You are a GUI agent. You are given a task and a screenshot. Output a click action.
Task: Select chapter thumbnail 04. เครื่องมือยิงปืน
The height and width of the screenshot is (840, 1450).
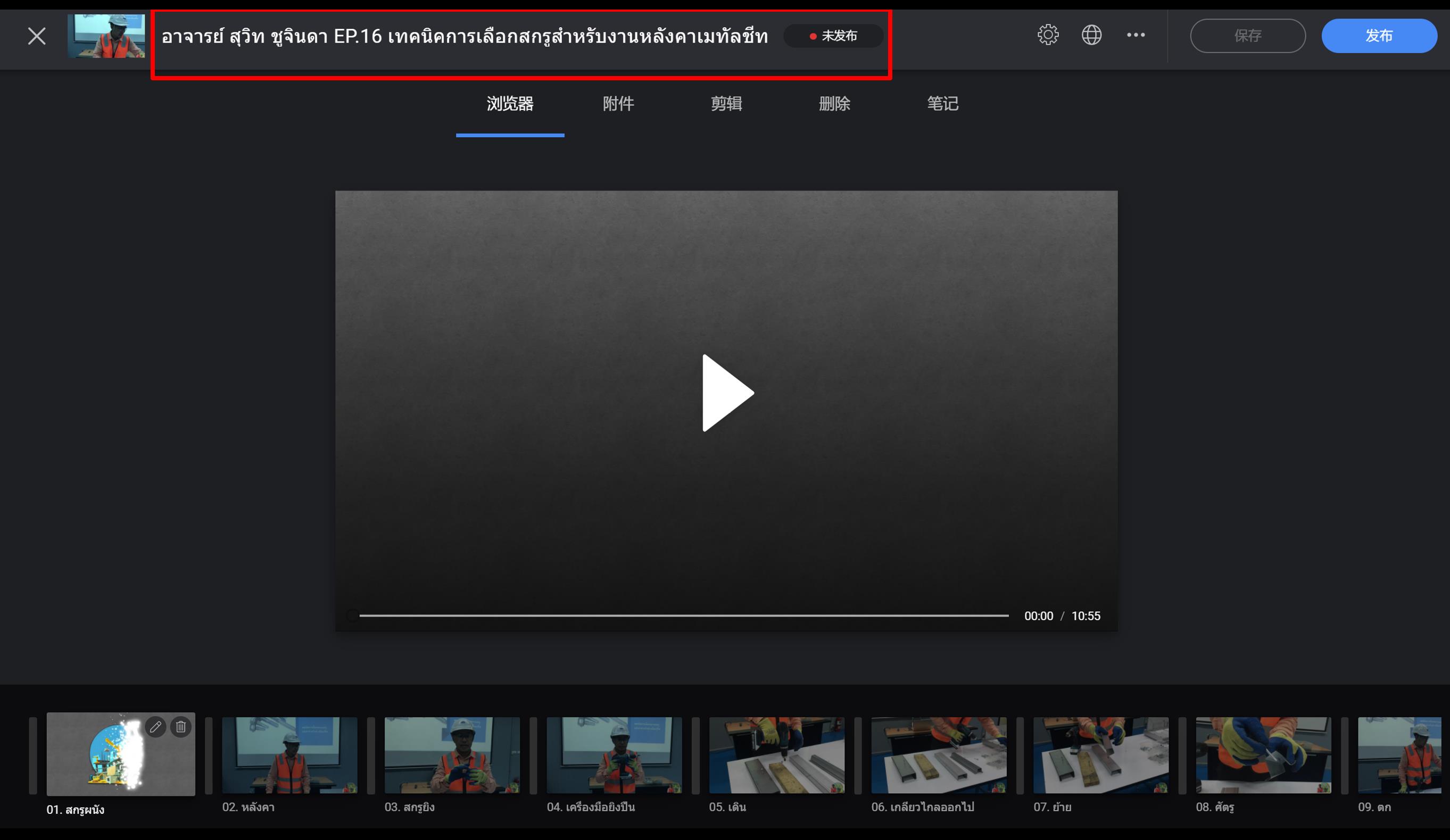[614, 755]
